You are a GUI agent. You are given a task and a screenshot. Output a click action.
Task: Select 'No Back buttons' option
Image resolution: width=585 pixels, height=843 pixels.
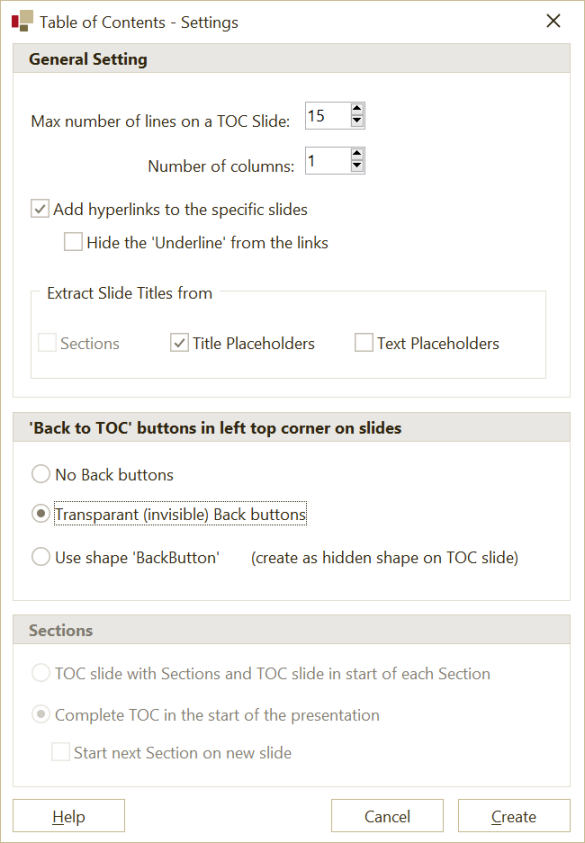click(x=40, y=474)
